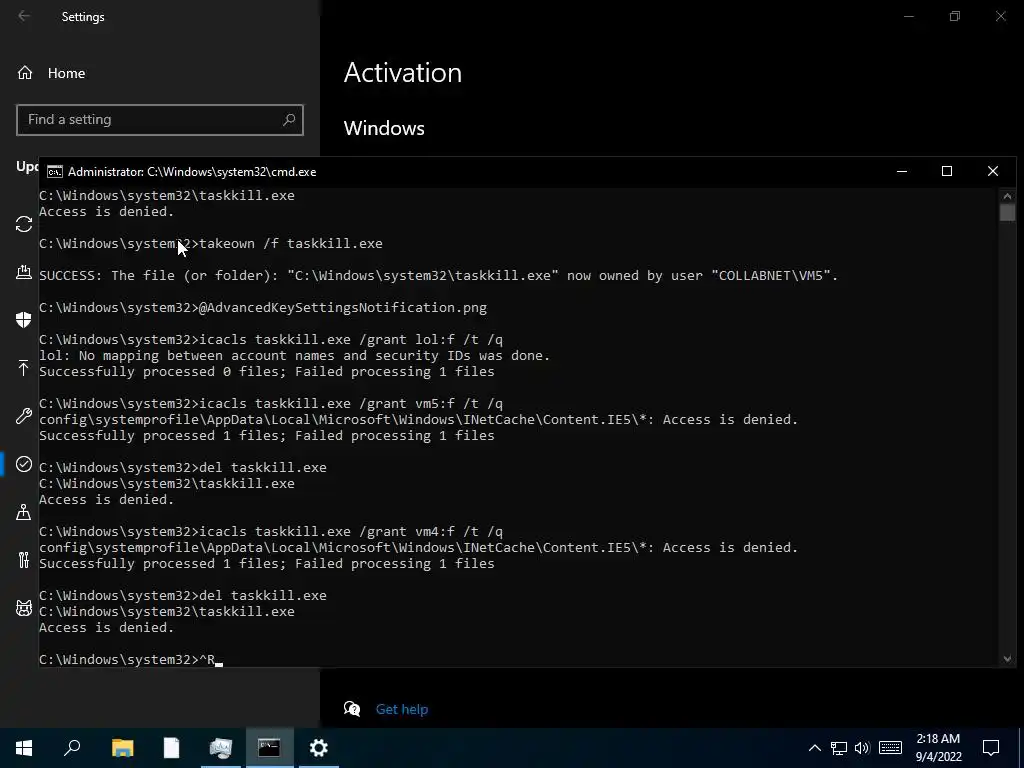Open For developers sliders icon in sidebar
The width and height of the screenshot is (1024, 768).
click(x=24, y=560)
